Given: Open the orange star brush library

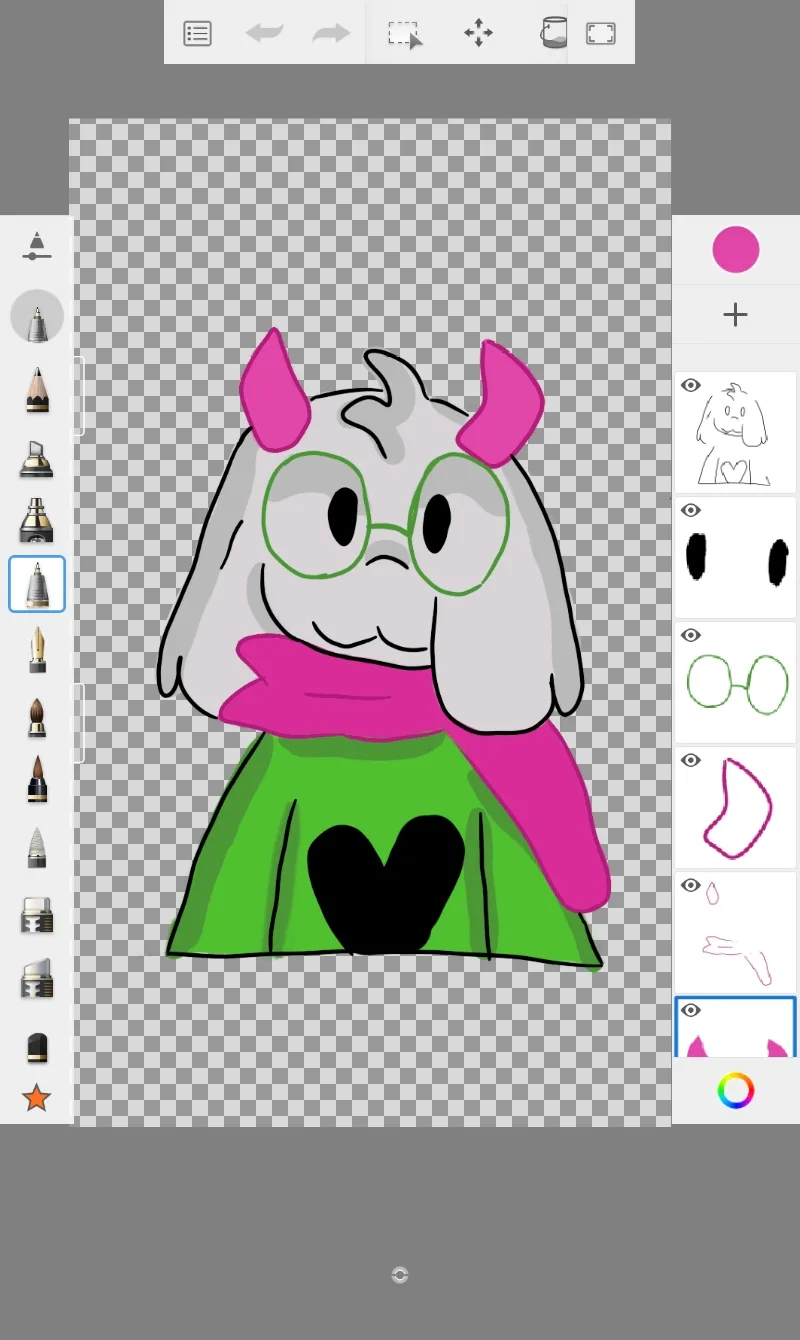Looking at the screenshot, I should click(x=37, y=1098).
